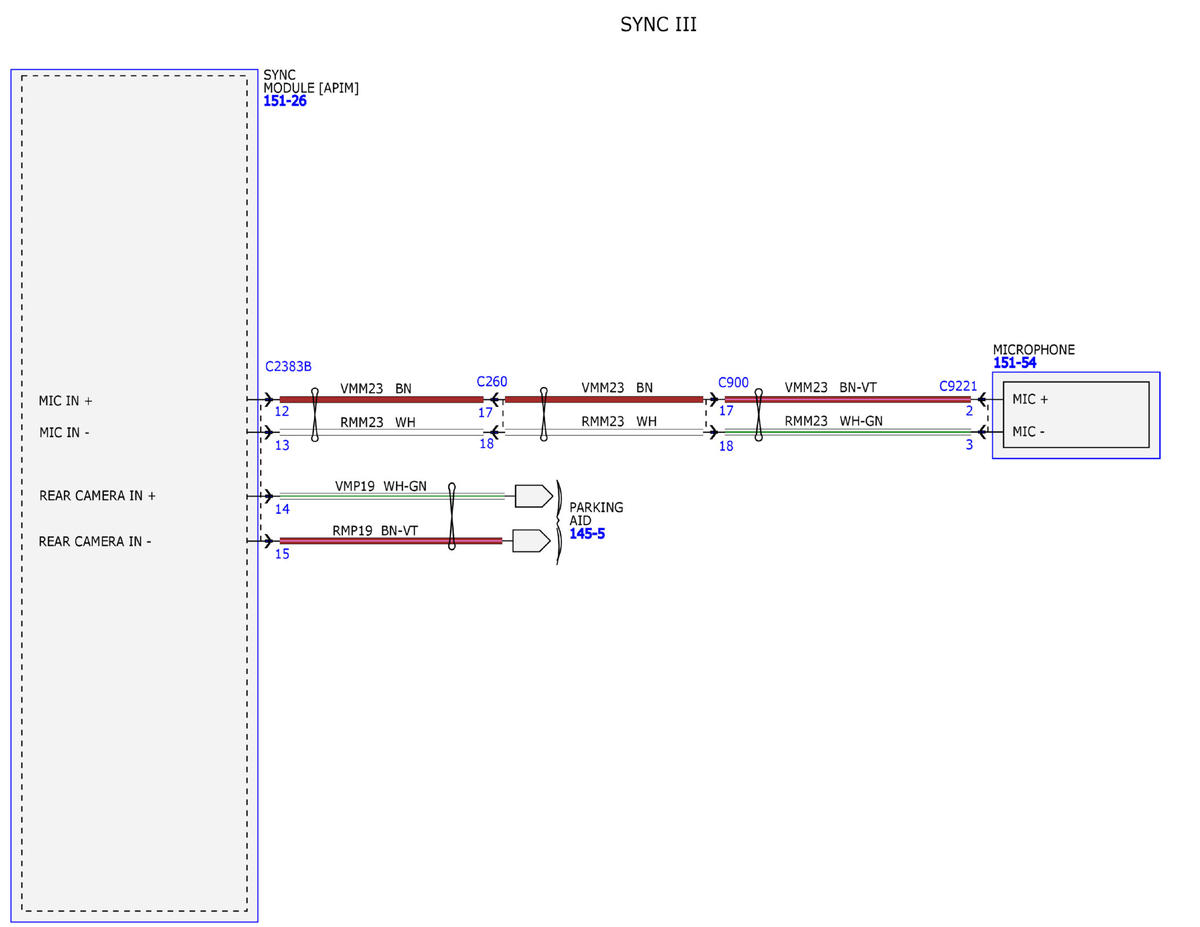Follow the 145-5 parking aid link
This screenshot has height=927, width=1200.
click(587, 534)
